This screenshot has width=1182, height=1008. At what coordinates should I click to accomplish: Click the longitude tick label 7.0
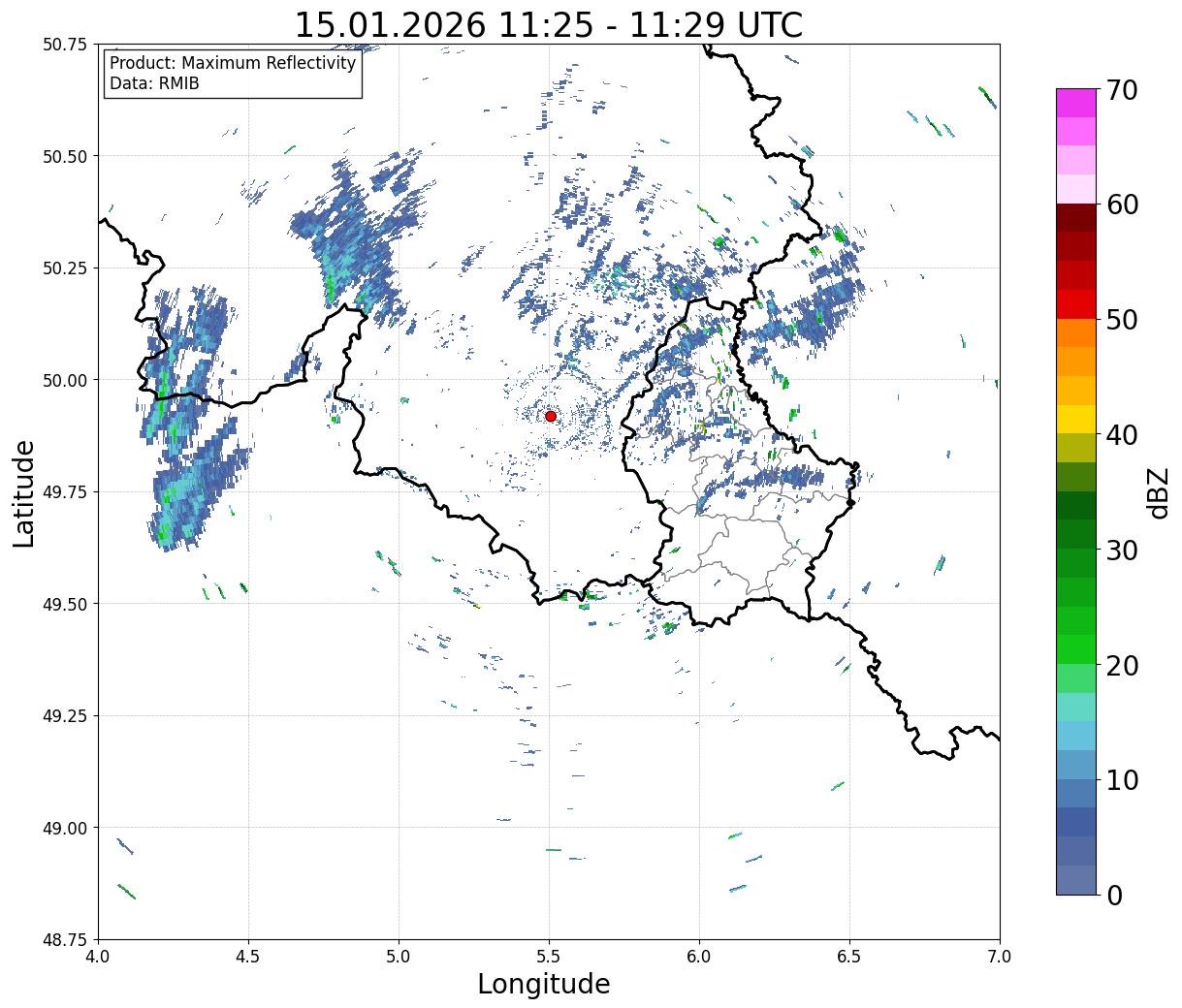coord(1000,957)
